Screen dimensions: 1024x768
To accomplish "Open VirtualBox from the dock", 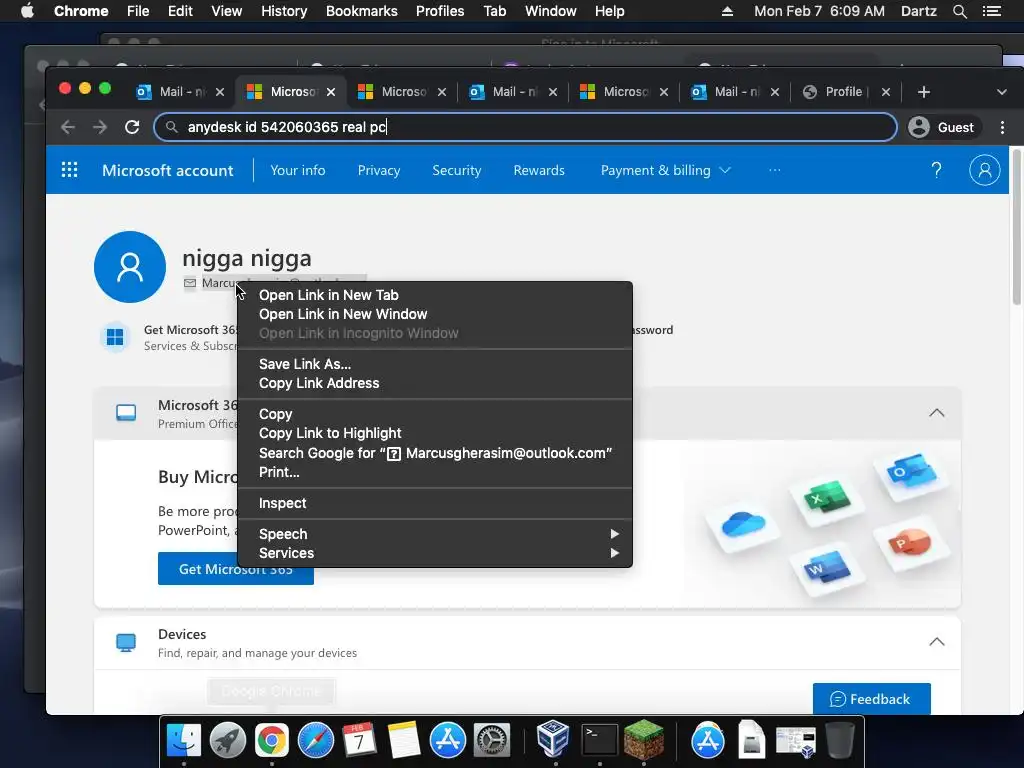I will 553,739.
